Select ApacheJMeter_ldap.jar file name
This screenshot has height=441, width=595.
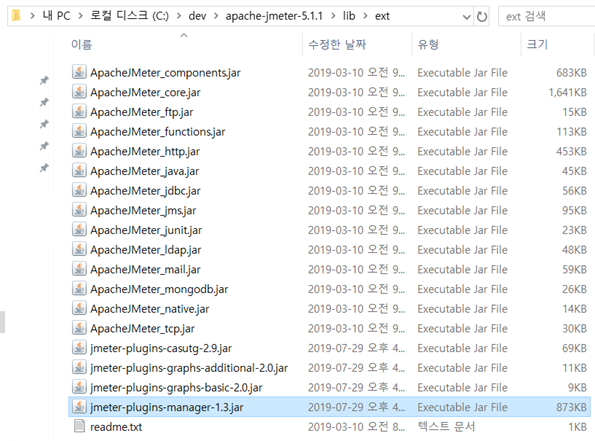146,250
